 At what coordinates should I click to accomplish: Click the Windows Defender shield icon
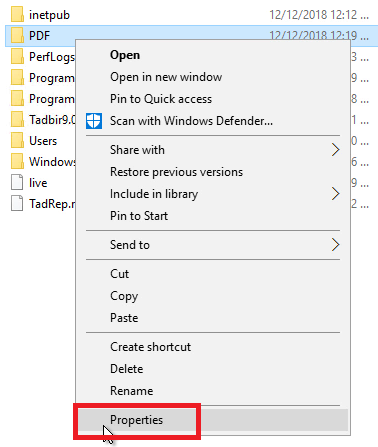tap(94, 121)
